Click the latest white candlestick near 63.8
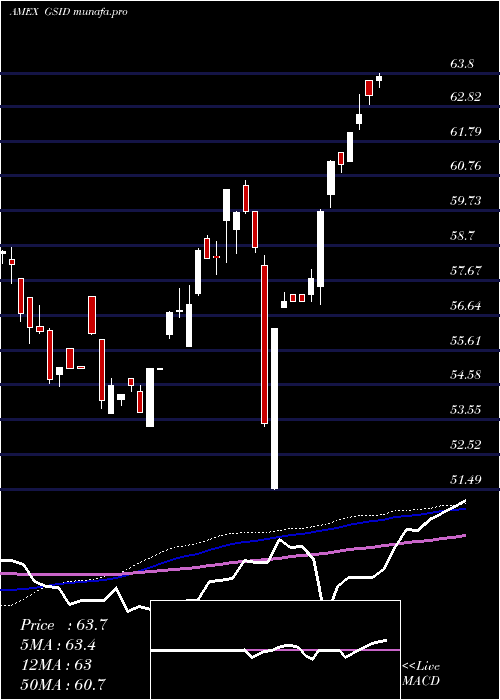The image size is (500, 700). [379, 79]
